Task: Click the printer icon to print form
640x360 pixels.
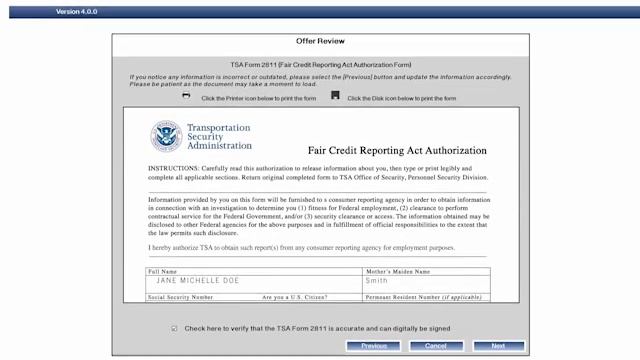Action: click(186, 96)
